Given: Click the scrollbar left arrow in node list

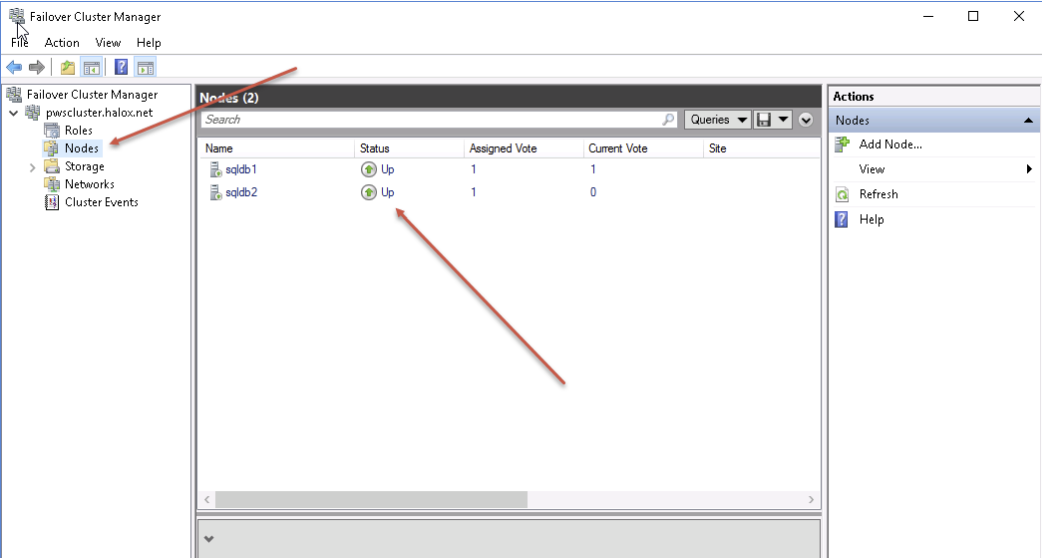Looking at the screenshot, I should (207, 499).
